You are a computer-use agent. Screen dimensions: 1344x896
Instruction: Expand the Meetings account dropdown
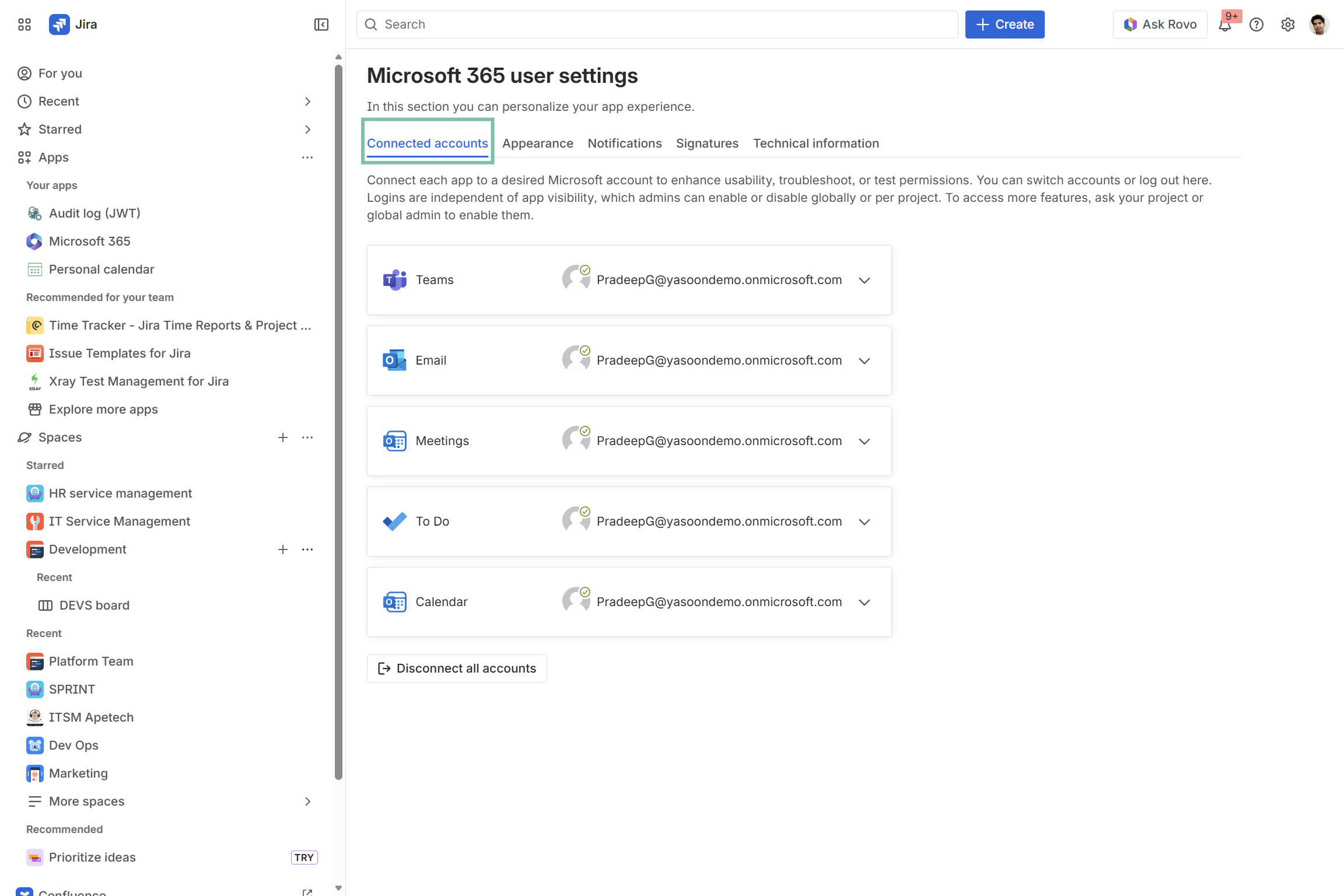coord(864,442)
